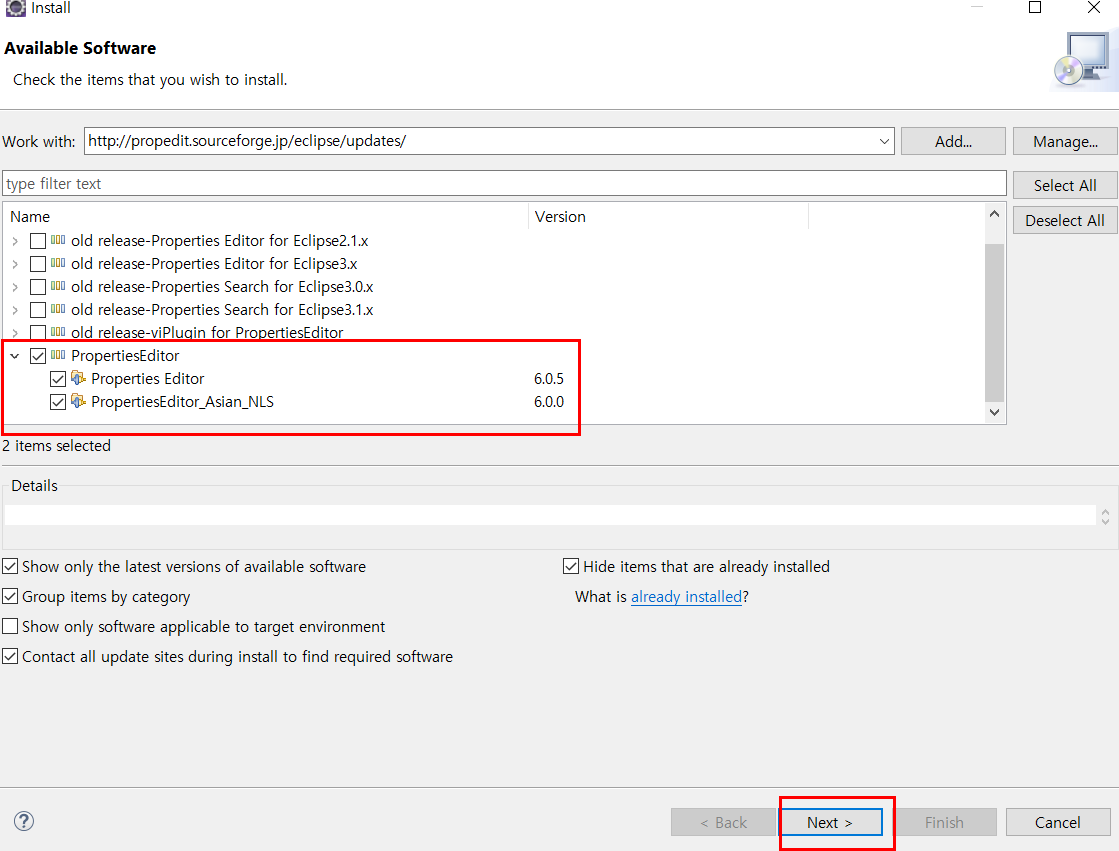The width and height of the screenshot is (1119, 851).
Task: Click feature icon of Properties Editor 6.0.5
Action: pos(79,378)
